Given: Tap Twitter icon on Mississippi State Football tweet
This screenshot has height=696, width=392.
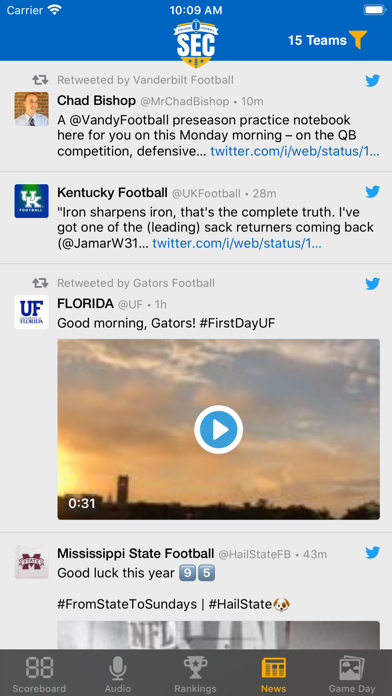Looking at the screenshot, I should 372,553.
